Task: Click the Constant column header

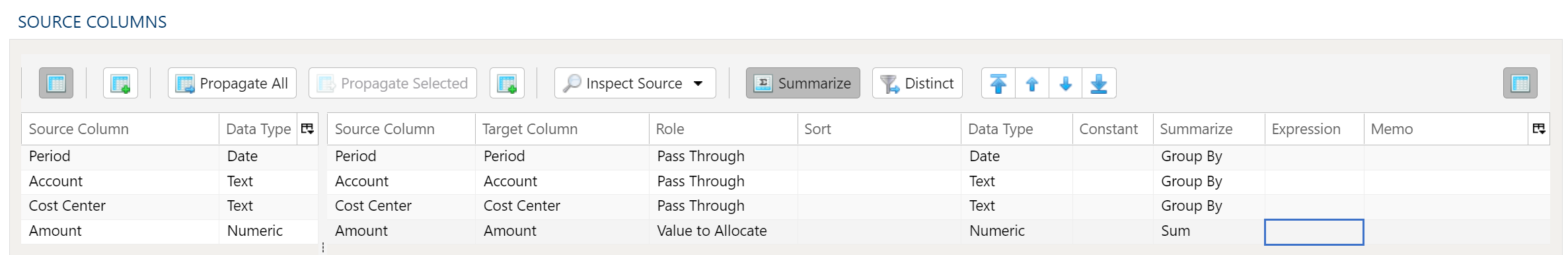Action: point(1113,129)
